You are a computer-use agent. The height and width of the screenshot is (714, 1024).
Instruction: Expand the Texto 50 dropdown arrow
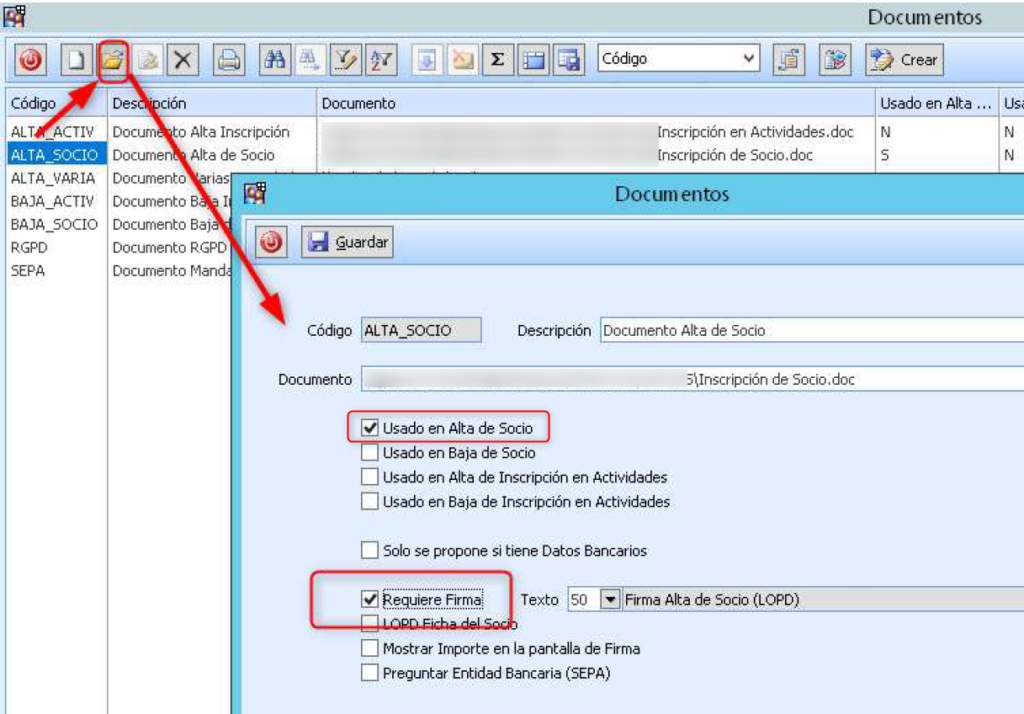[x=610, y=600]
